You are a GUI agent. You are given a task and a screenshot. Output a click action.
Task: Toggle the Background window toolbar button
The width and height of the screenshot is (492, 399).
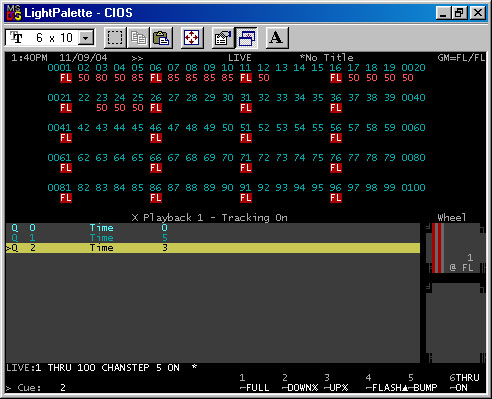tap(246, 38)
